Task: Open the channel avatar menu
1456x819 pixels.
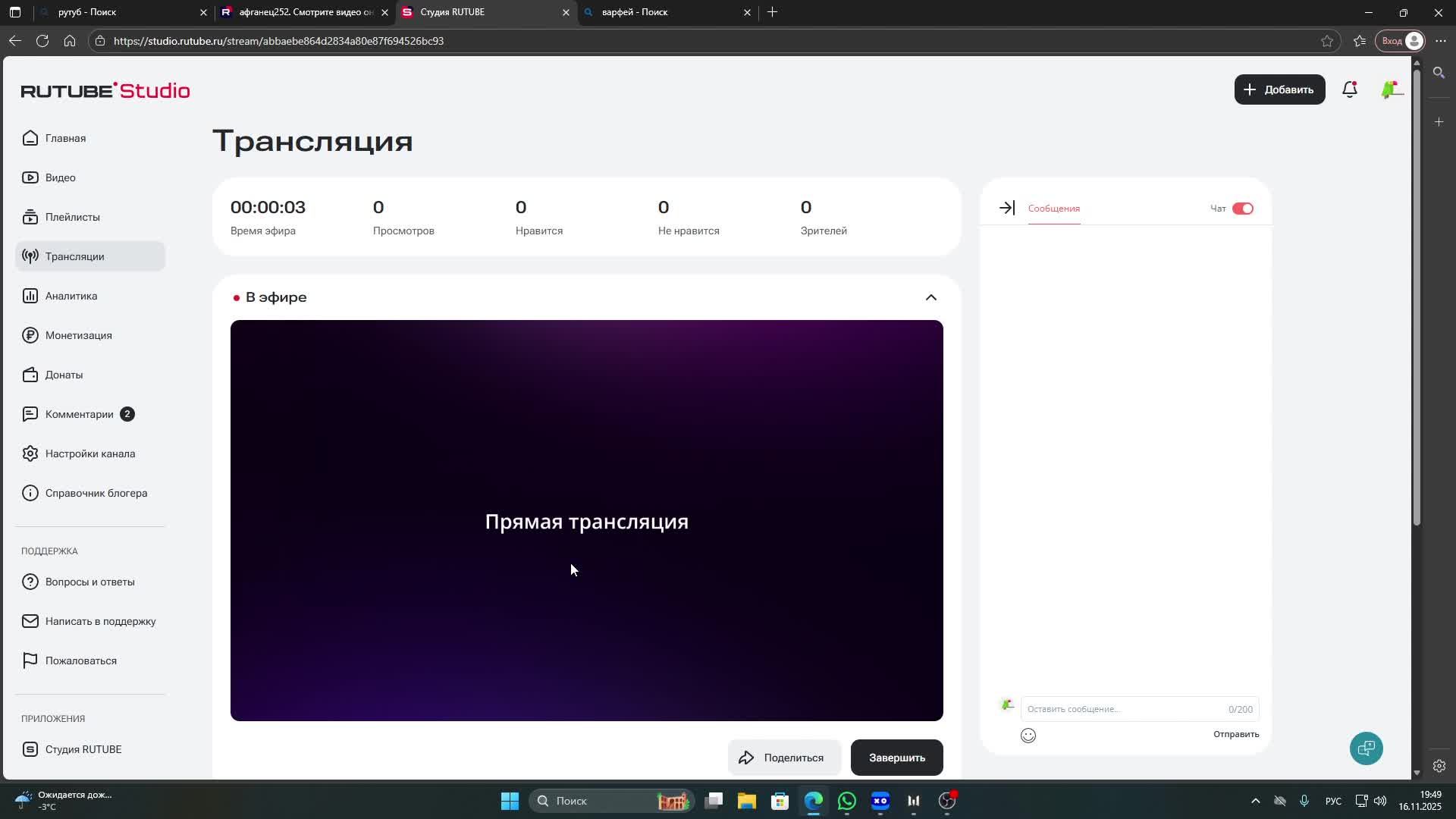Action: [1391, 90]
